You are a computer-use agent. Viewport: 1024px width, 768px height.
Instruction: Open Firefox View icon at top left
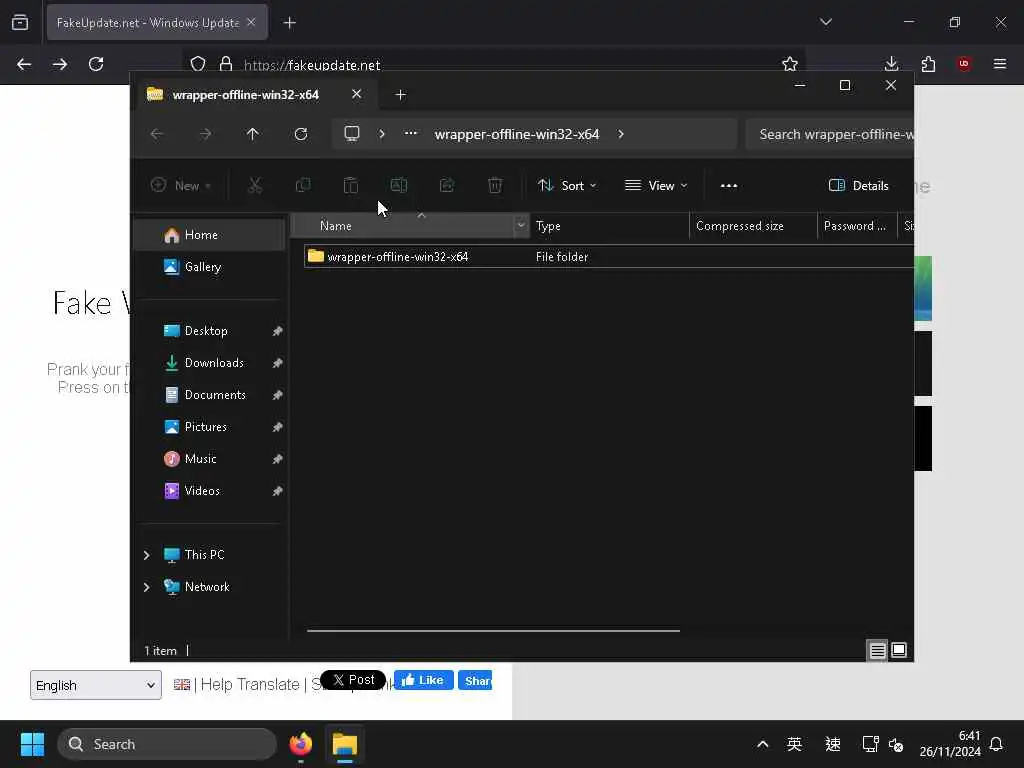(20, 22)
